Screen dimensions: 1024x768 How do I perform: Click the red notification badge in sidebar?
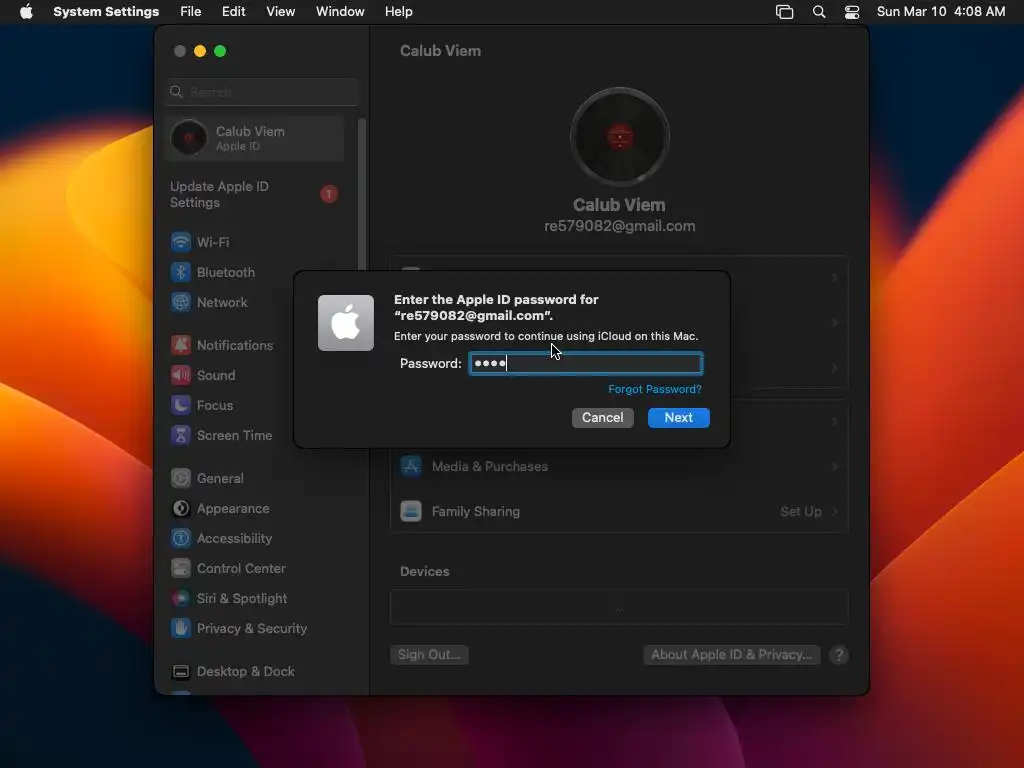pyautogui.click(x=329, y=194)
